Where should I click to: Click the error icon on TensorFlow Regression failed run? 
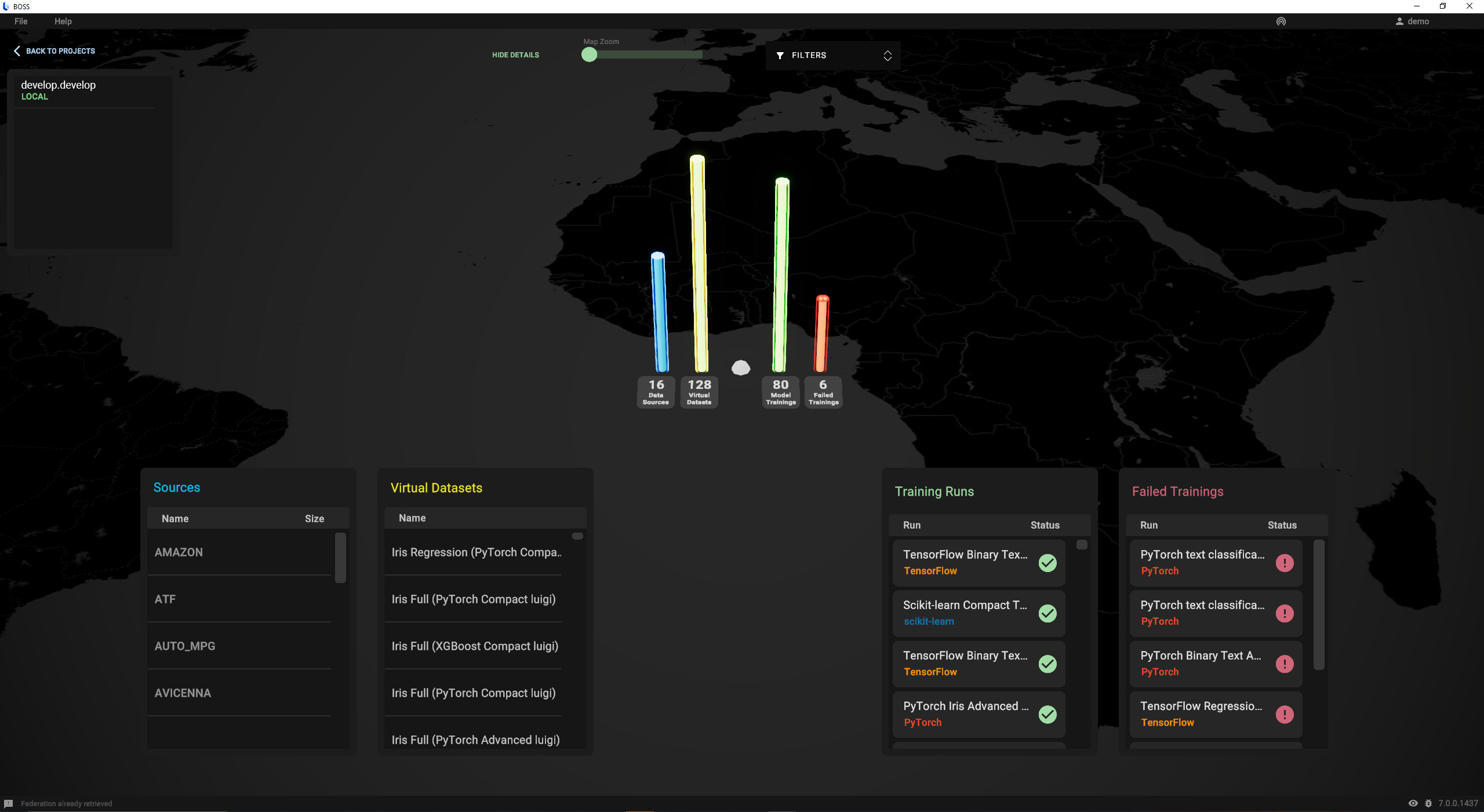1285,715
